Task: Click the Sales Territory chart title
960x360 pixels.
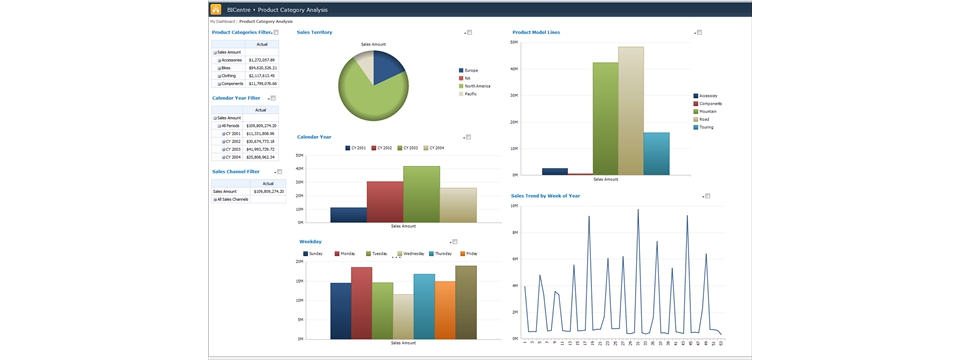Action: coord(315,32)
